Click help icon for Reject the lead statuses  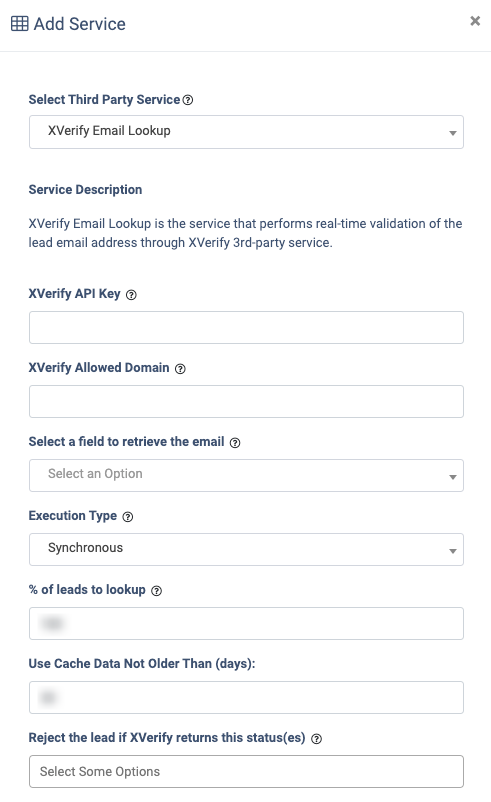pos(317,739)
